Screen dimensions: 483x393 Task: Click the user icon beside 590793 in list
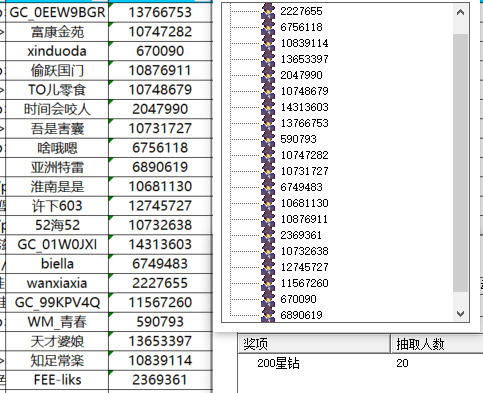point(268,139)
